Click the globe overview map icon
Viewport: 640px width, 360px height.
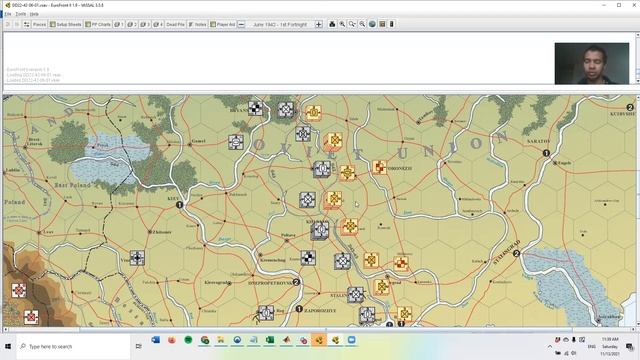(372, 24)
